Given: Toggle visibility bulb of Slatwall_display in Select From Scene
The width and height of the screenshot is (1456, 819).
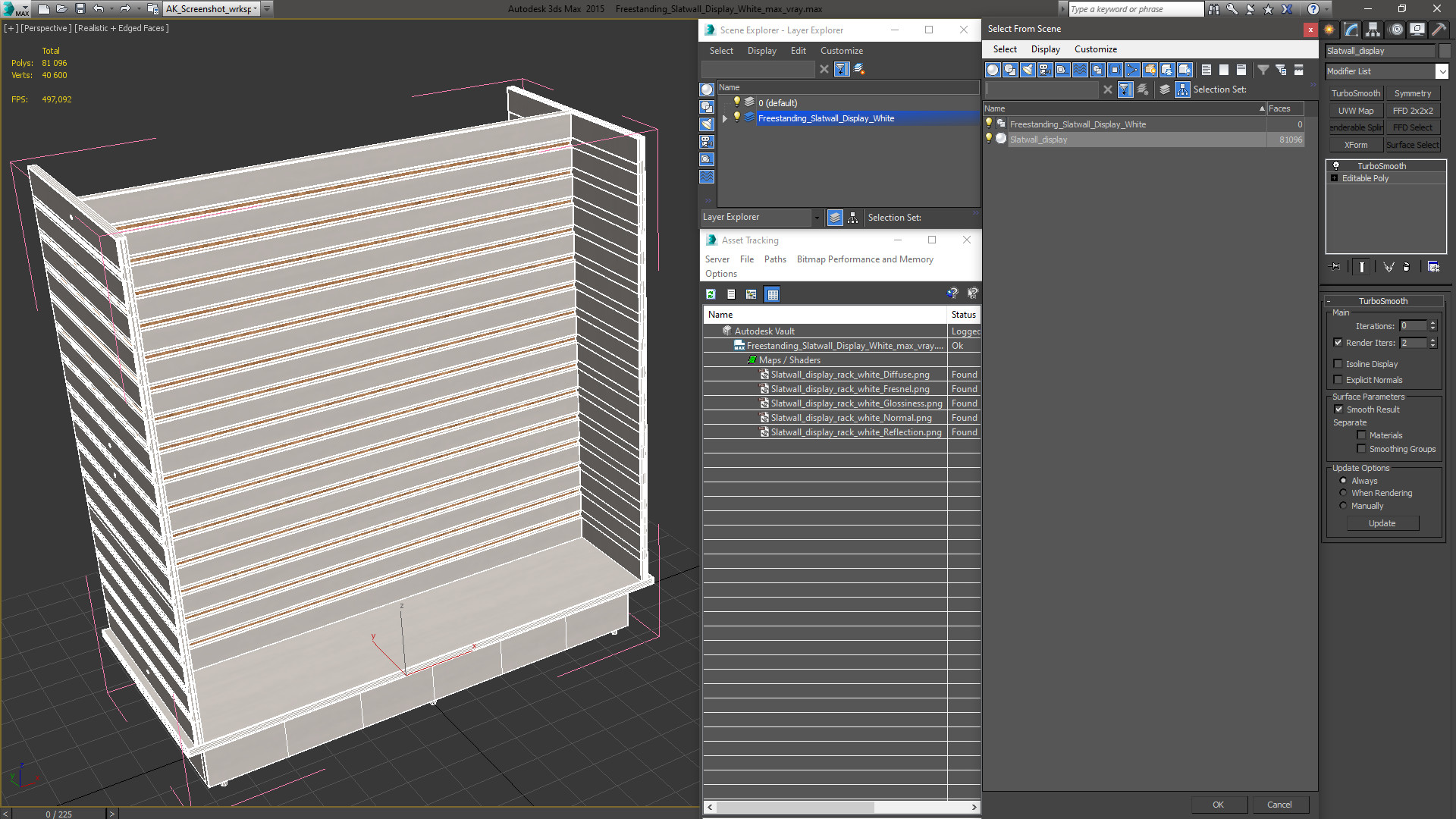Looking at the screenshot, I should (x=989, y=139).
